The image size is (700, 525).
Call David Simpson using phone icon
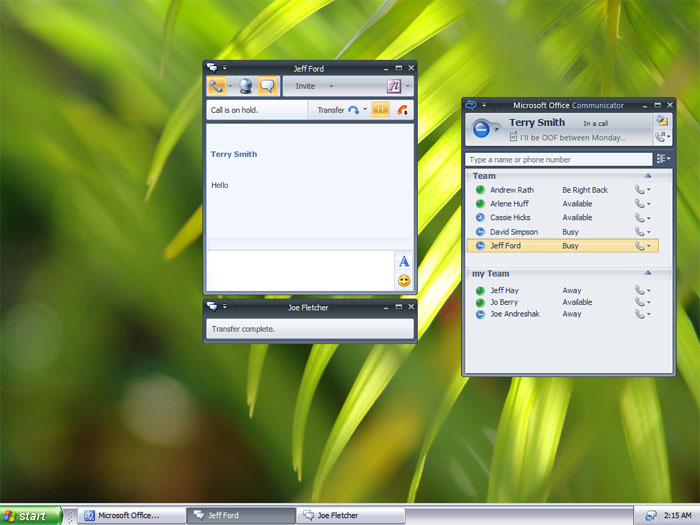point(639,232)
